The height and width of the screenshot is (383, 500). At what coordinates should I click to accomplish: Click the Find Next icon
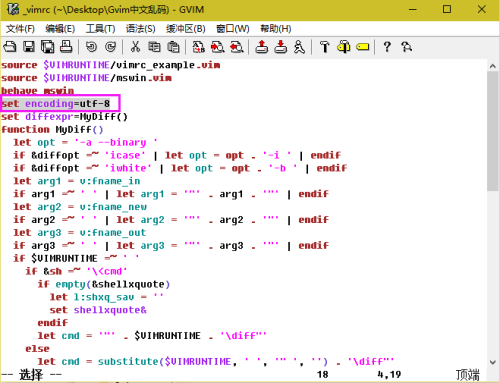[x=218, y=47]
